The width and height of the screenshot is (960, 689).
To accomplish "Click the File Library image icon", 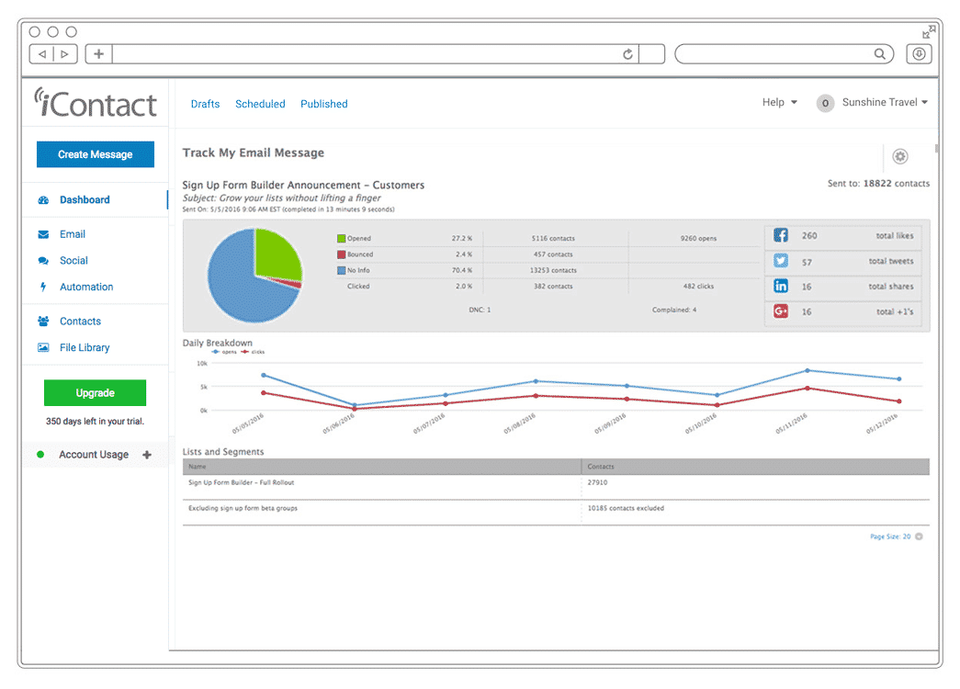I will pos(43,348).
